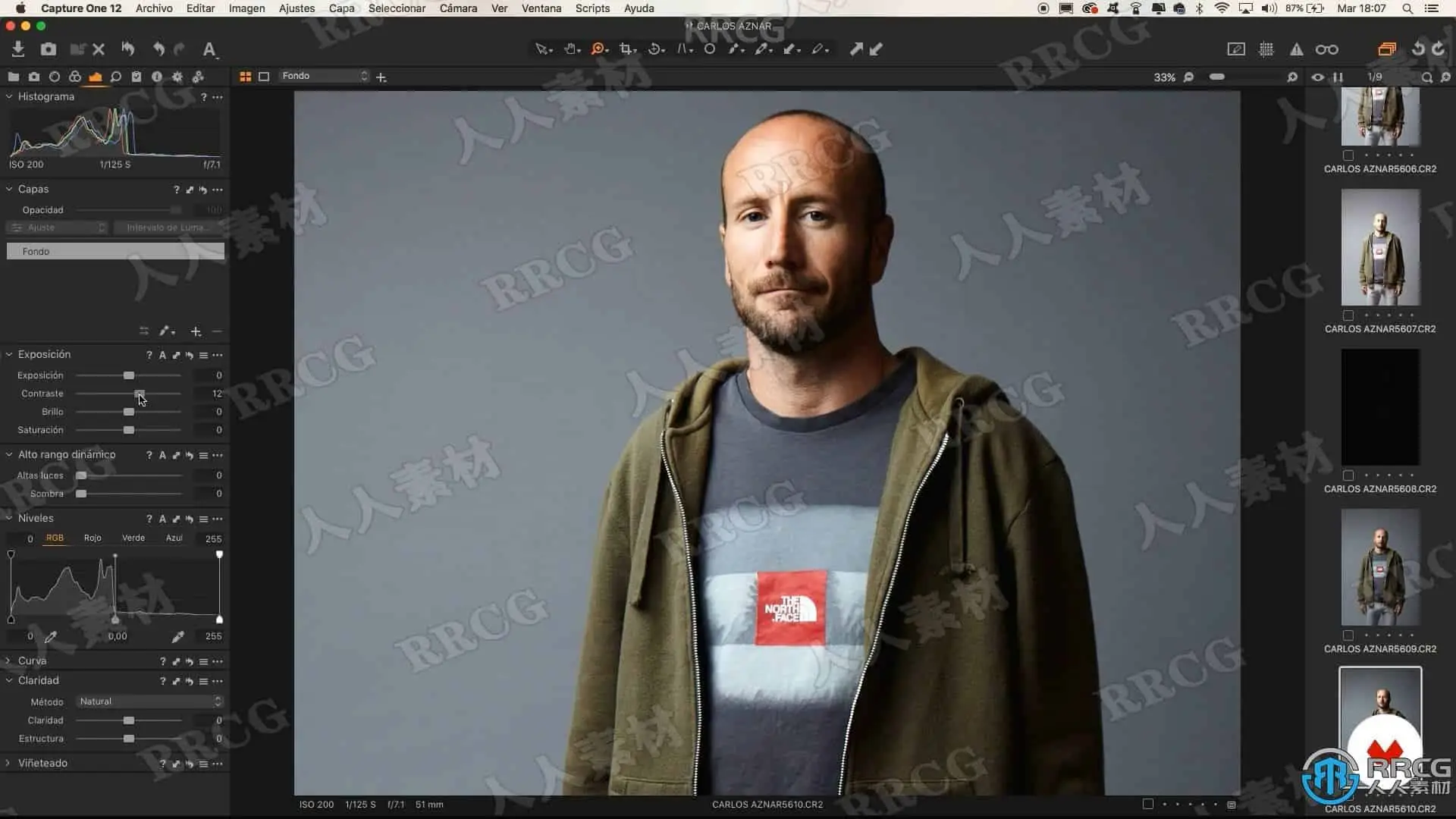Click the exposure warning triangle icon

pyautogui.click(x=1296, y=49)
